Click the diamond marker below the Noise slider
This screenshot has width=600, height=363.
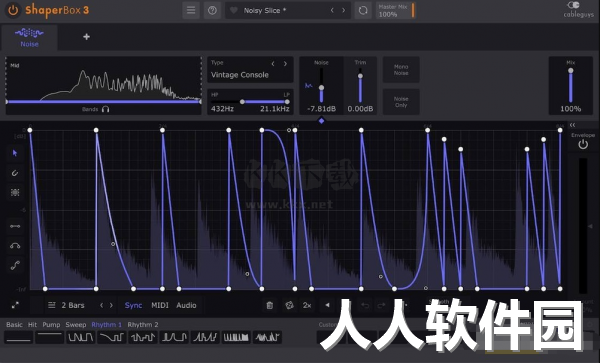point(321,121)
